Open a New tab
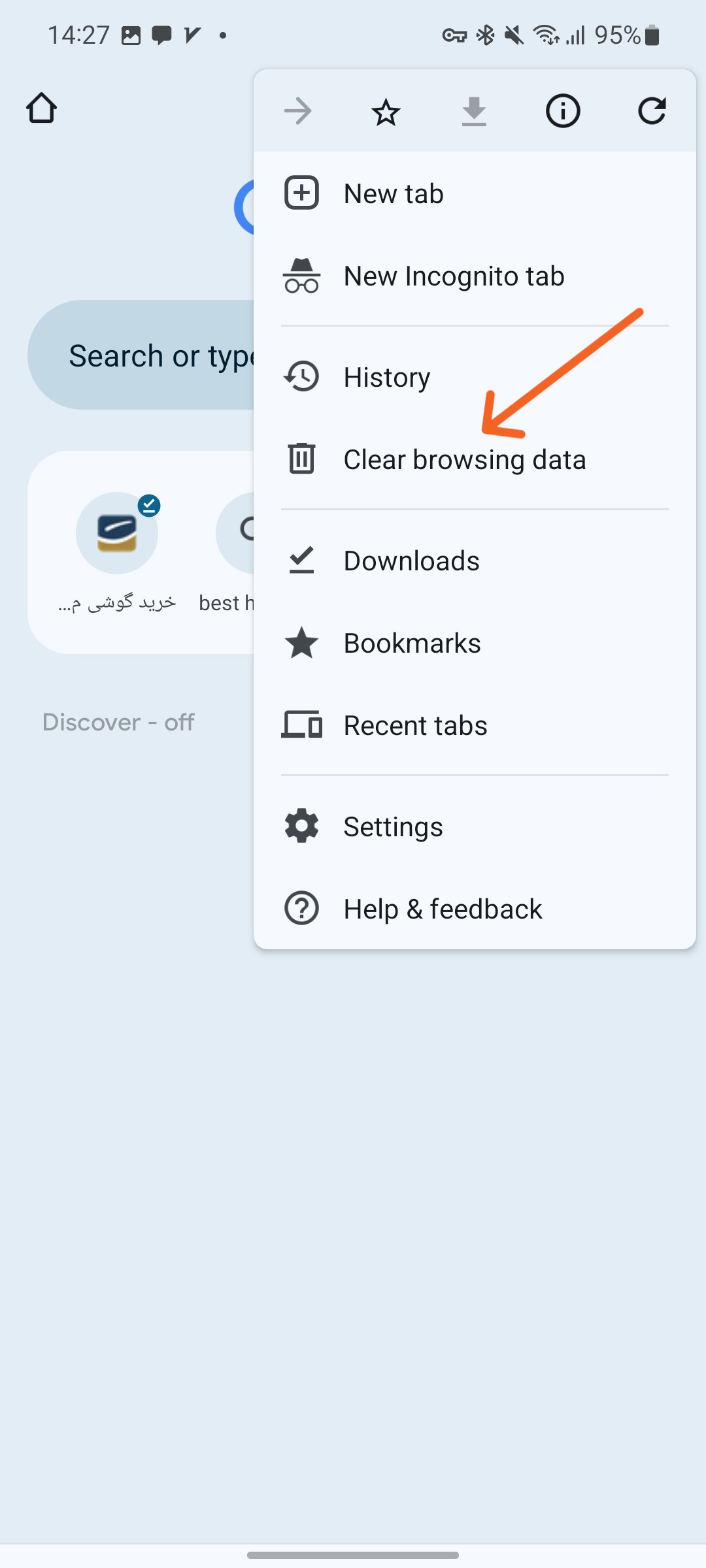 394,194
